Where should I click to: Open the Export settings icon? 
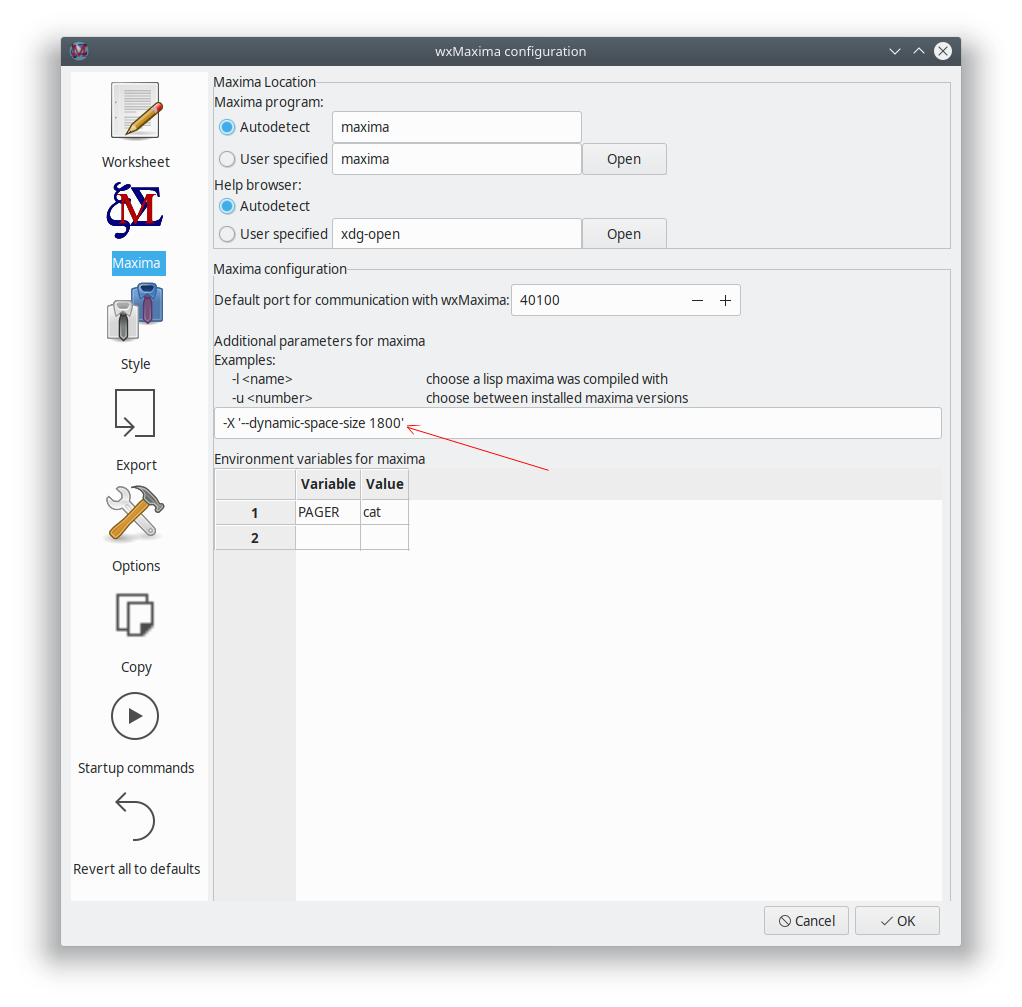(135, 413)
